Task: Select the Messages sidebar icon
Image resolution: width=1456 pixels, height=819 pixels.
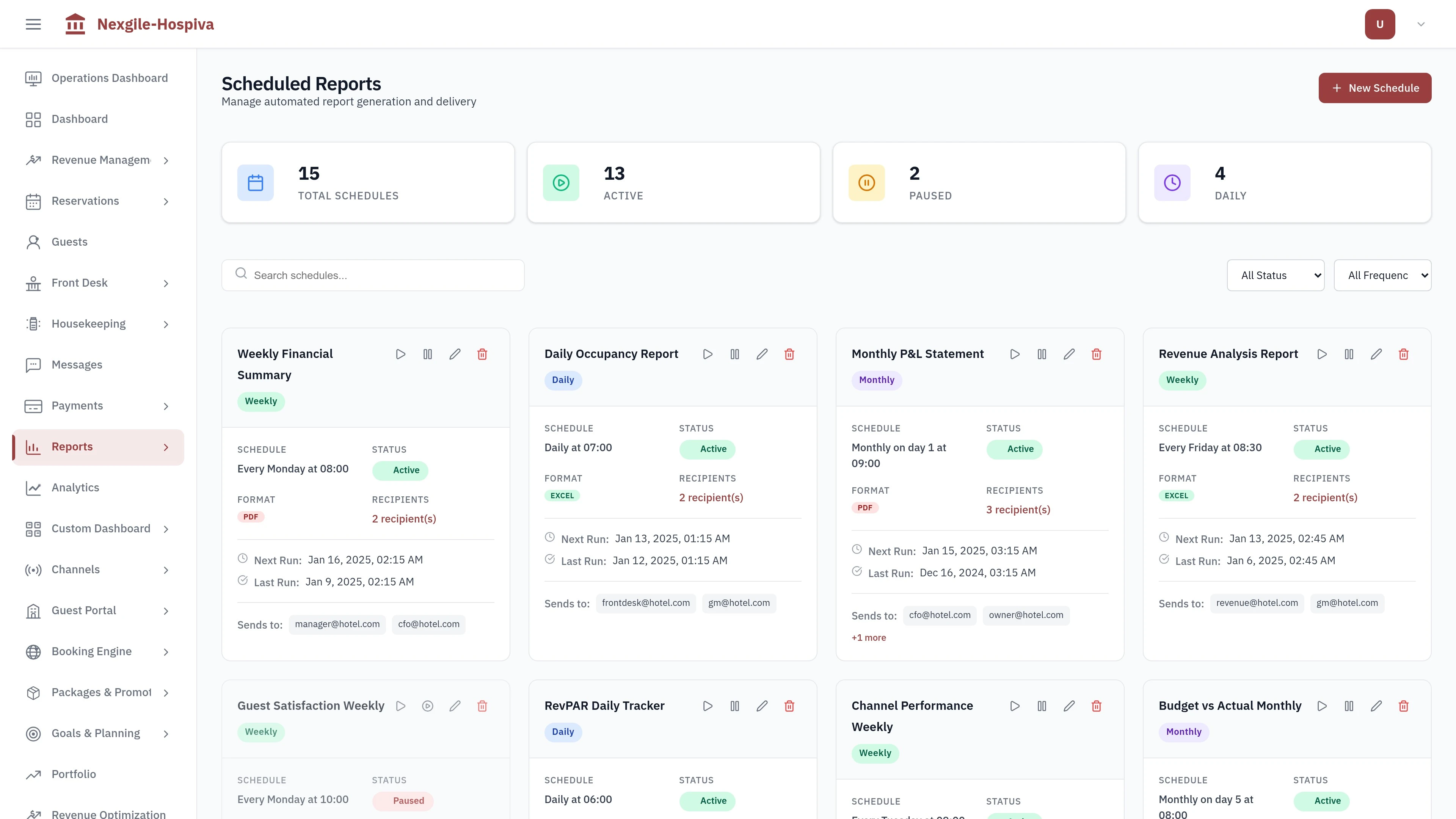Action: (33, 364)
